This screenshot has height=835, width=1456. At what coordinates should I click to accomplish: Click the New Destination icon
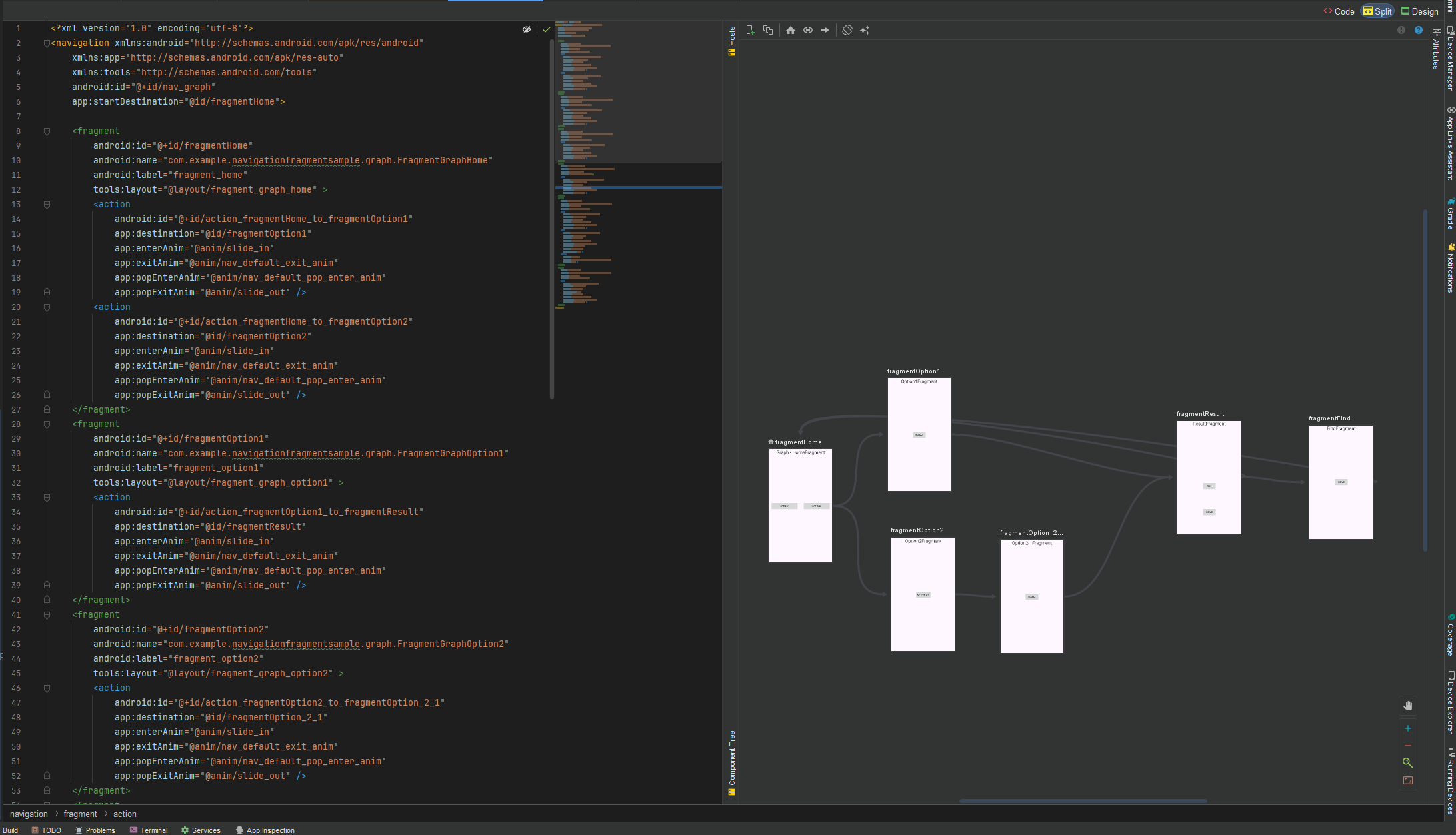(750, 30)
